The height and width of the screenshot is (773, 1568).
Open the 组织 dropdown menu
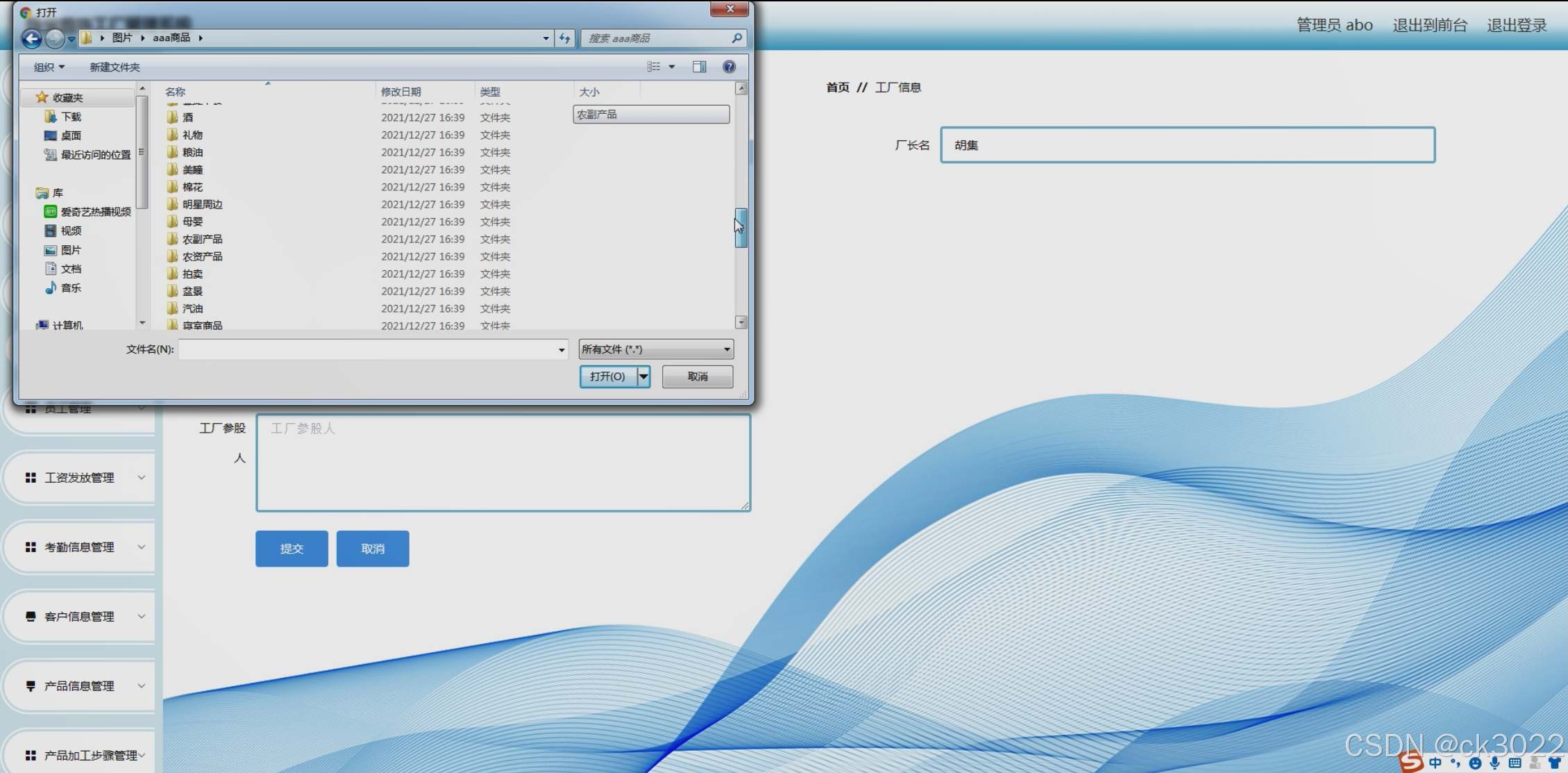tap(49, 67)
